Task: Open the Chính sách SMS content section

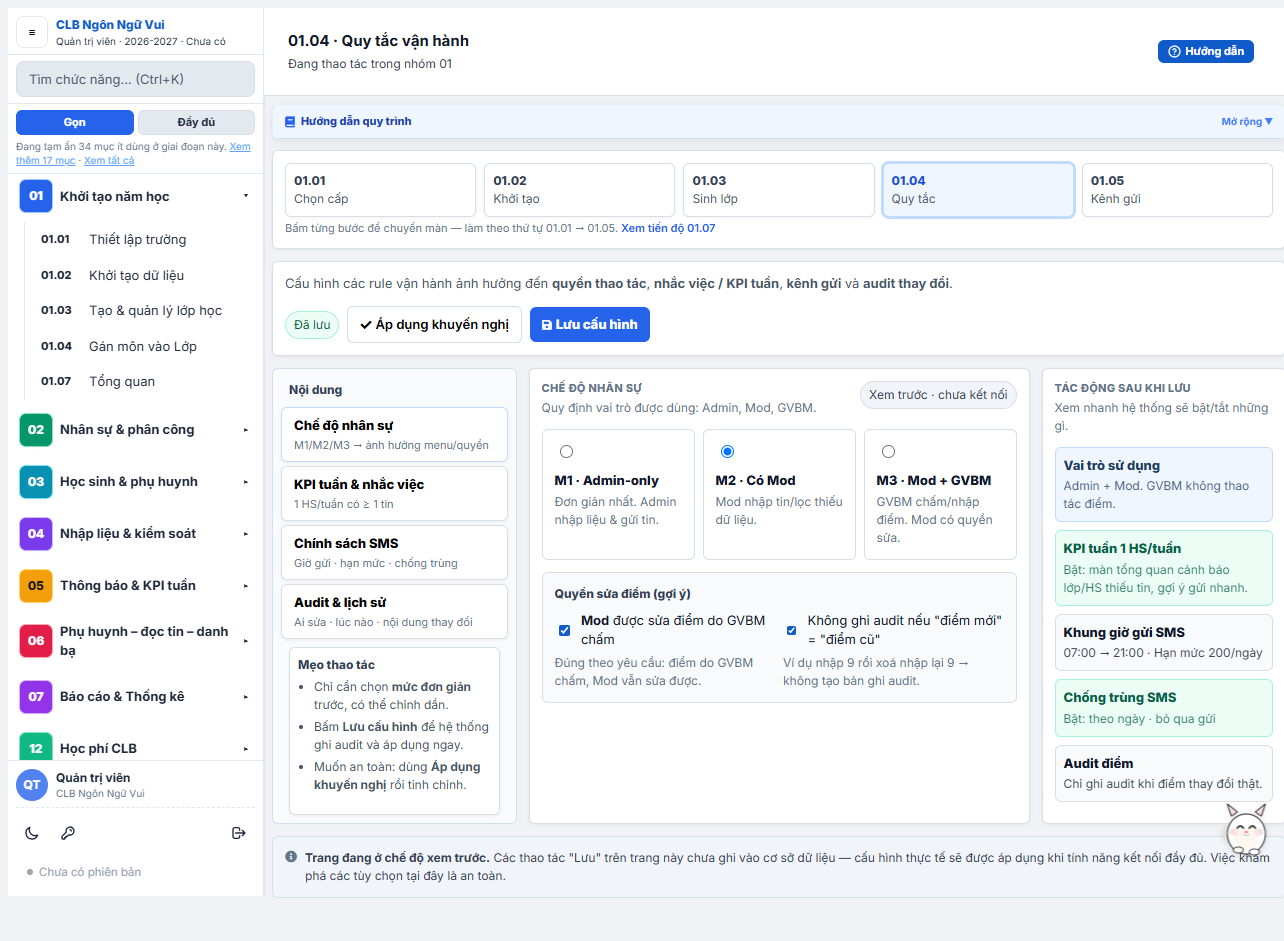Action: pyautogui.click(x=394, y=552)
